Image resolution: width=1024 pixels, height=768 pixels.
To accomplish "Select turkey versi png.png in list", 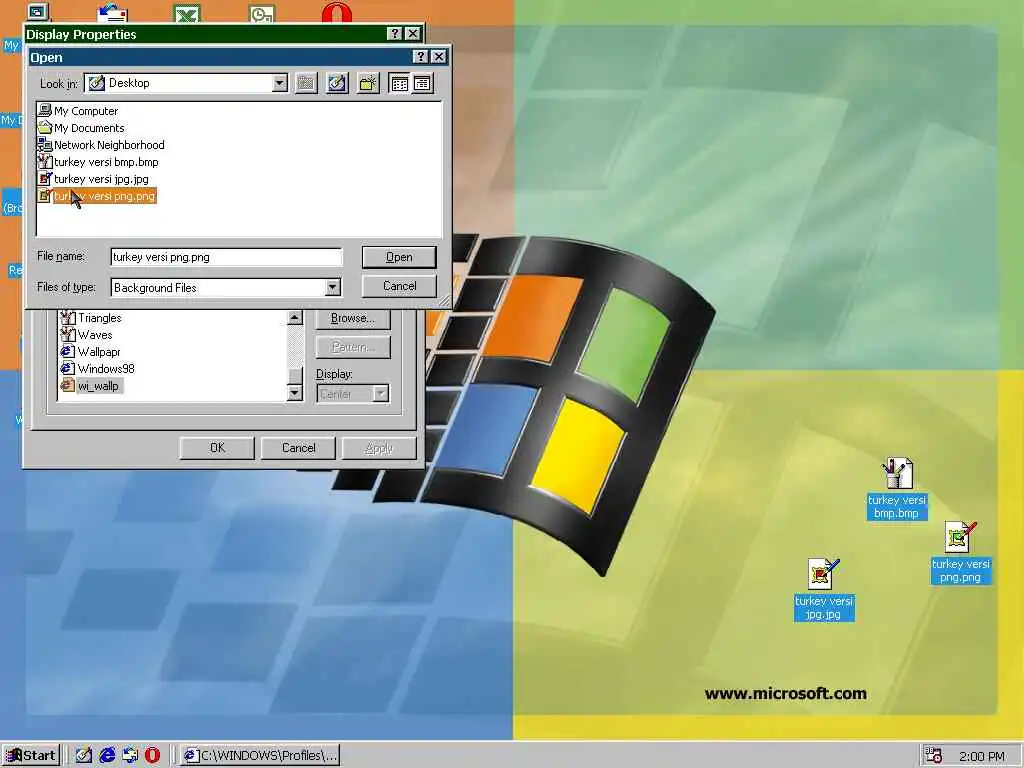I will tap(97, 196).
